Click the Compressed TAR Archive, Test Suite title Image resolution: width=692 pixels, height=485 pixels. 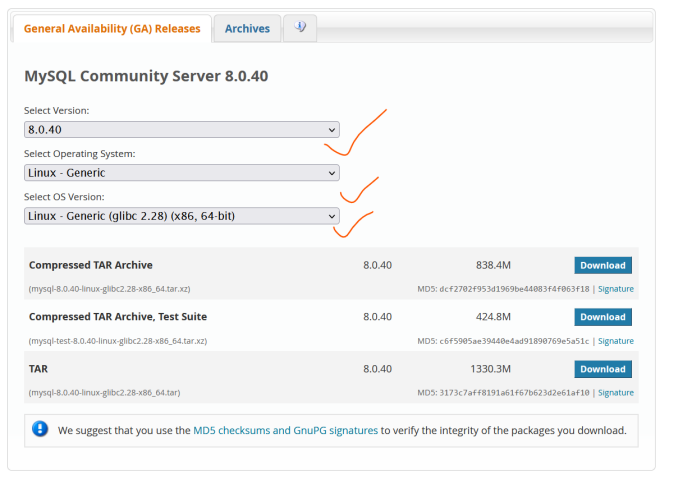[118, 317]
